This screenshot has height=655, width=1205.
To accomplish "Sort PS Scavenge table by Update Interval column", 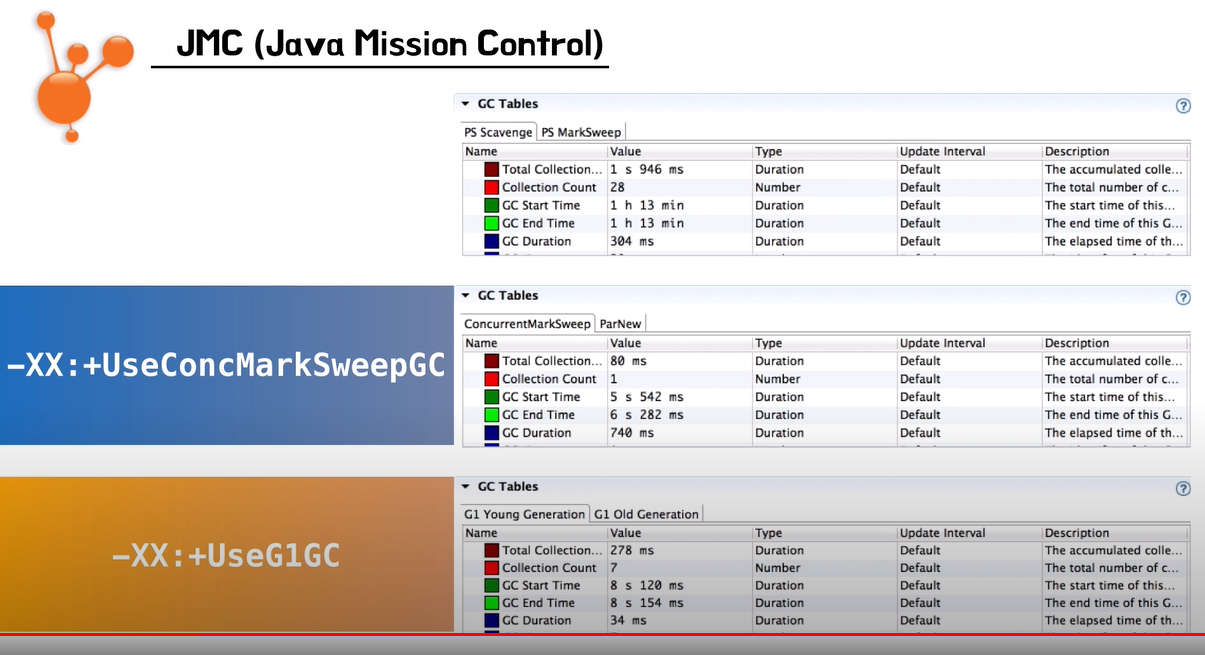I will 969,152.
